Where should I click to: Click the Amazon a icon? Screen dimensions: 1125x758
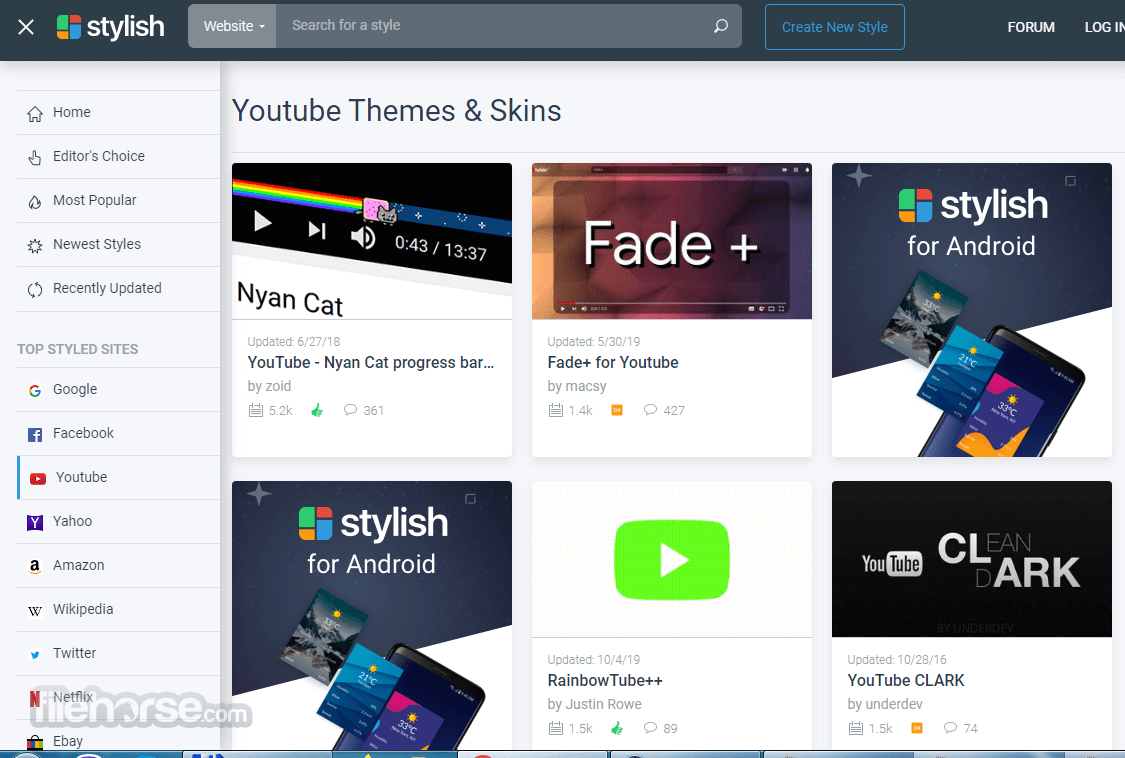34,566
